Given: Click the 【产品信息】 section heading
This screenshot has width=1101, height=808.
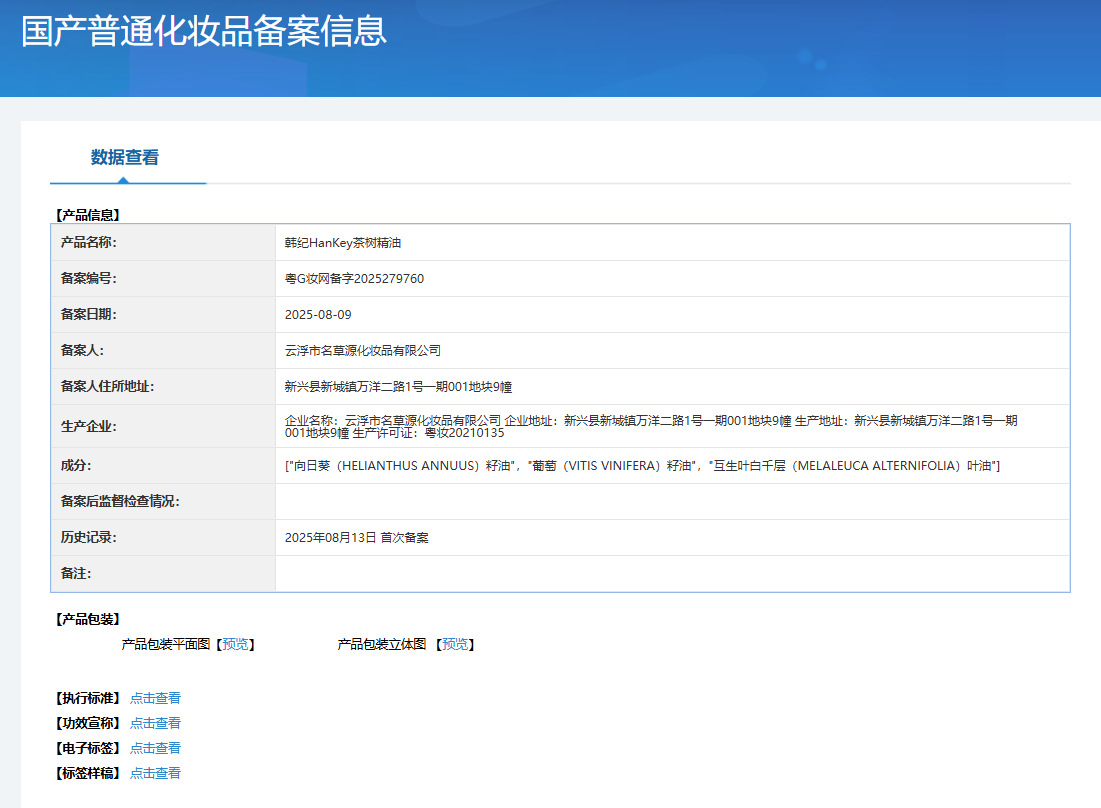Looking at the screenshot, I should pyautogui.click(x=88, y=215).
